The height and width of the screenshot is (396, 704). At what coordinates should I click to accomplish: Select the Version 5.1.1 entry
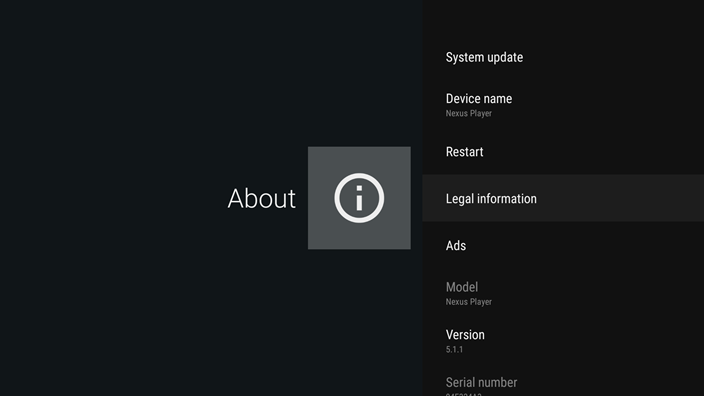[563, 340]
